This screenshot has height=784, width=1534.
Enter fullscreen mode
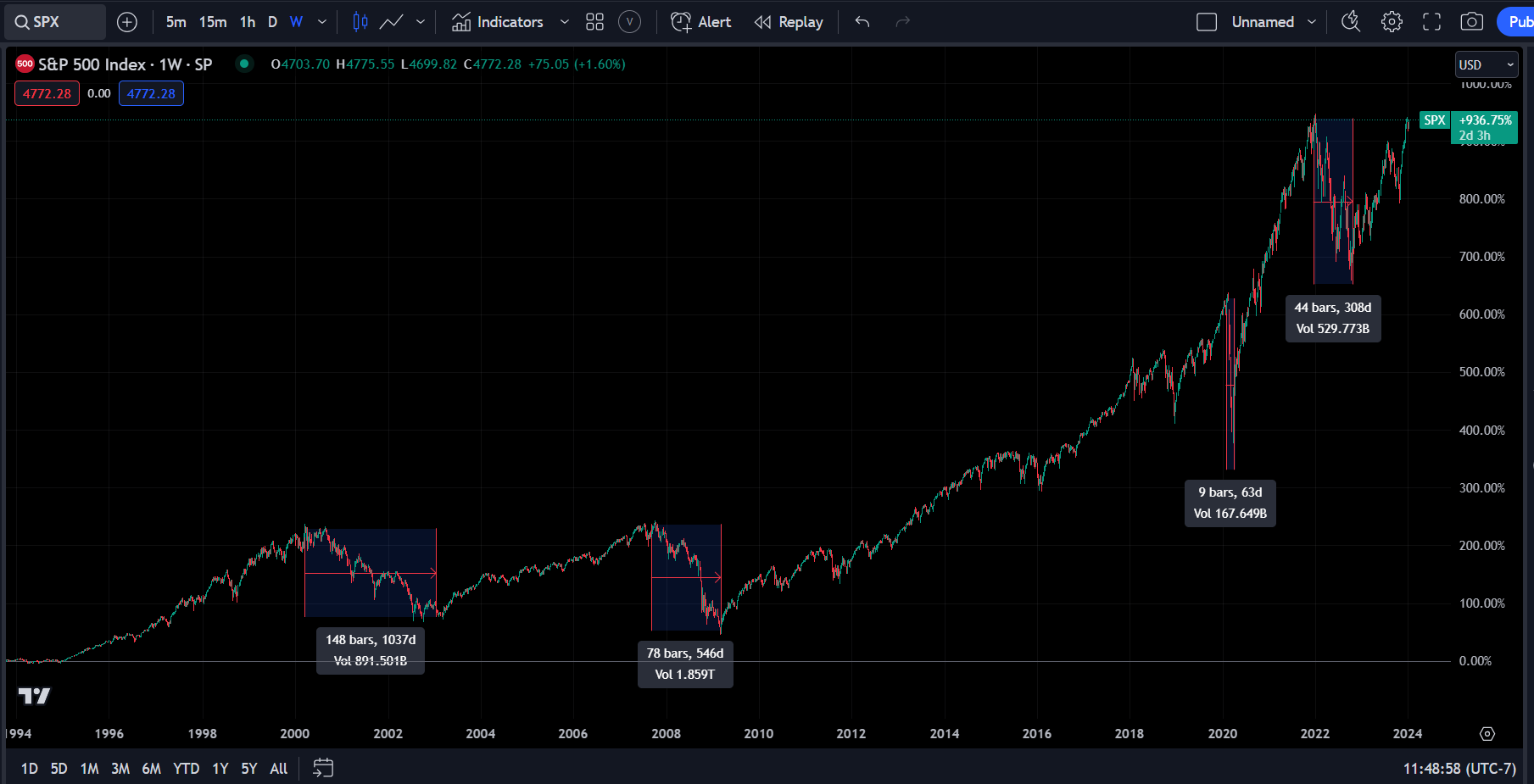point(1432,22)
